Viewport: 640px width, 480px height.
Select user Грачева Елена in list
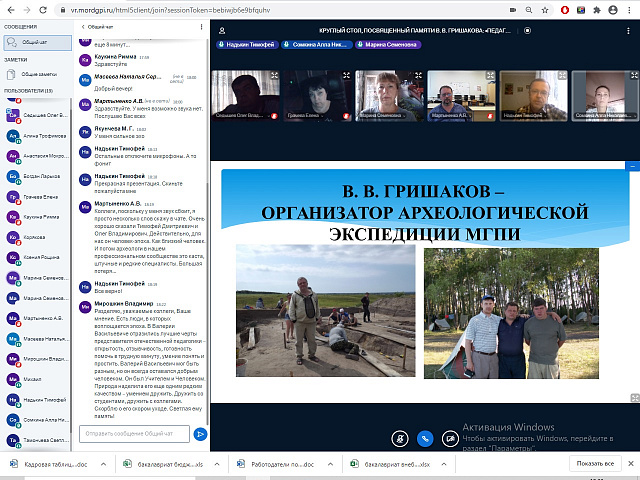tap(38, 197)
